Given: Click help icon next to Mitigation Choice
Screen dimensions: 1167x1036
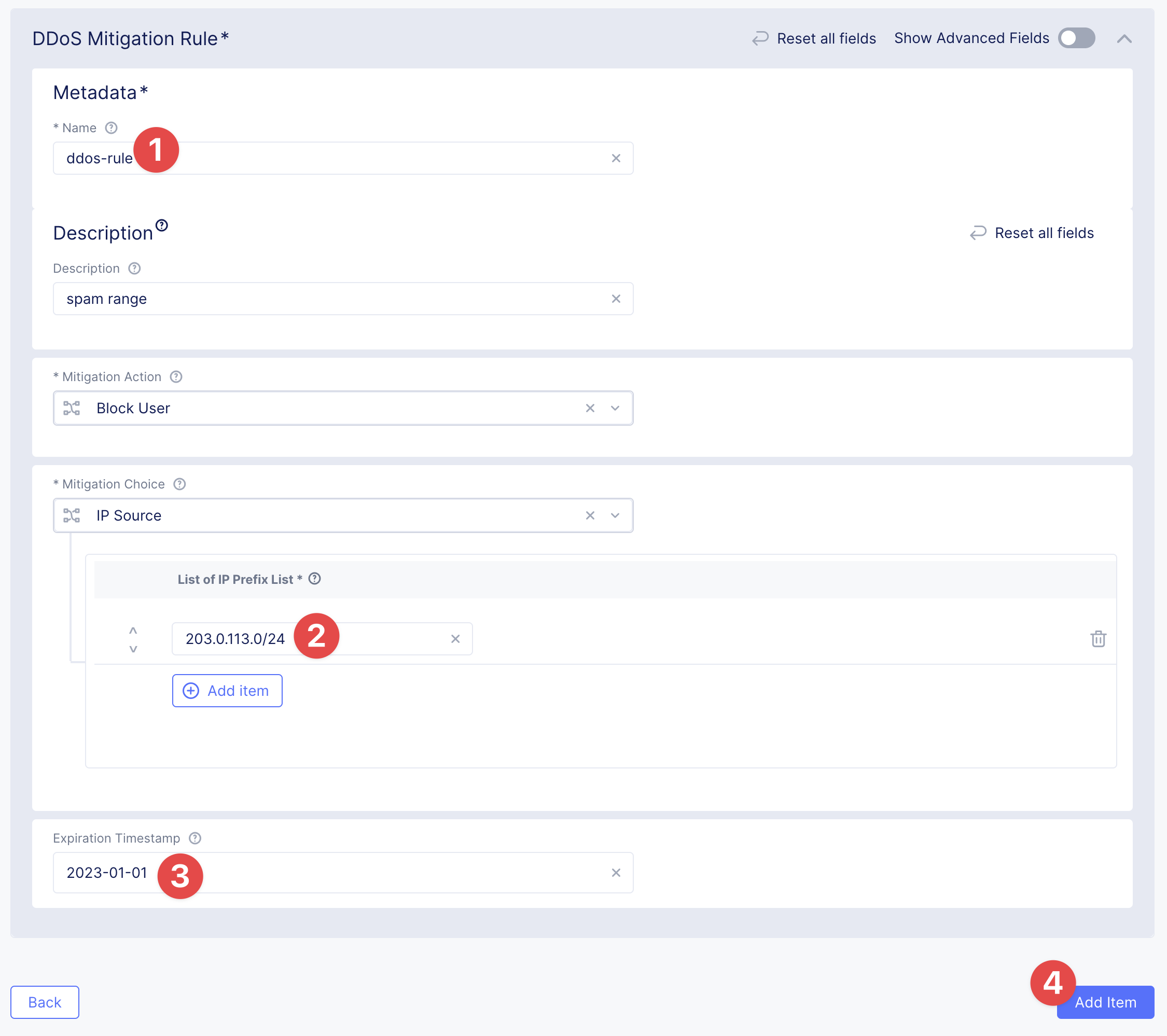Looking at the screenshot, I should click(x=179, y=484).
